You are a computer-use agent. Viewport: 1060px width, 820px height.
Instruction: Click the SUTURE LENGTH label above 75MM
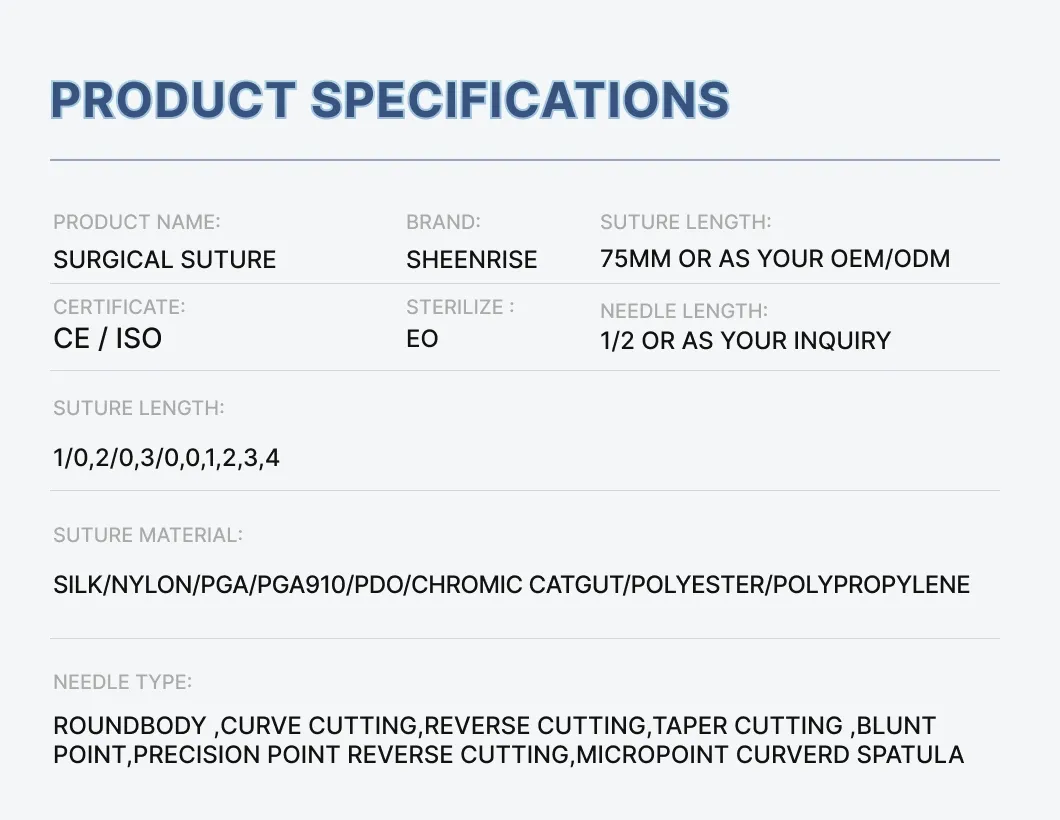tap(686, 222)
